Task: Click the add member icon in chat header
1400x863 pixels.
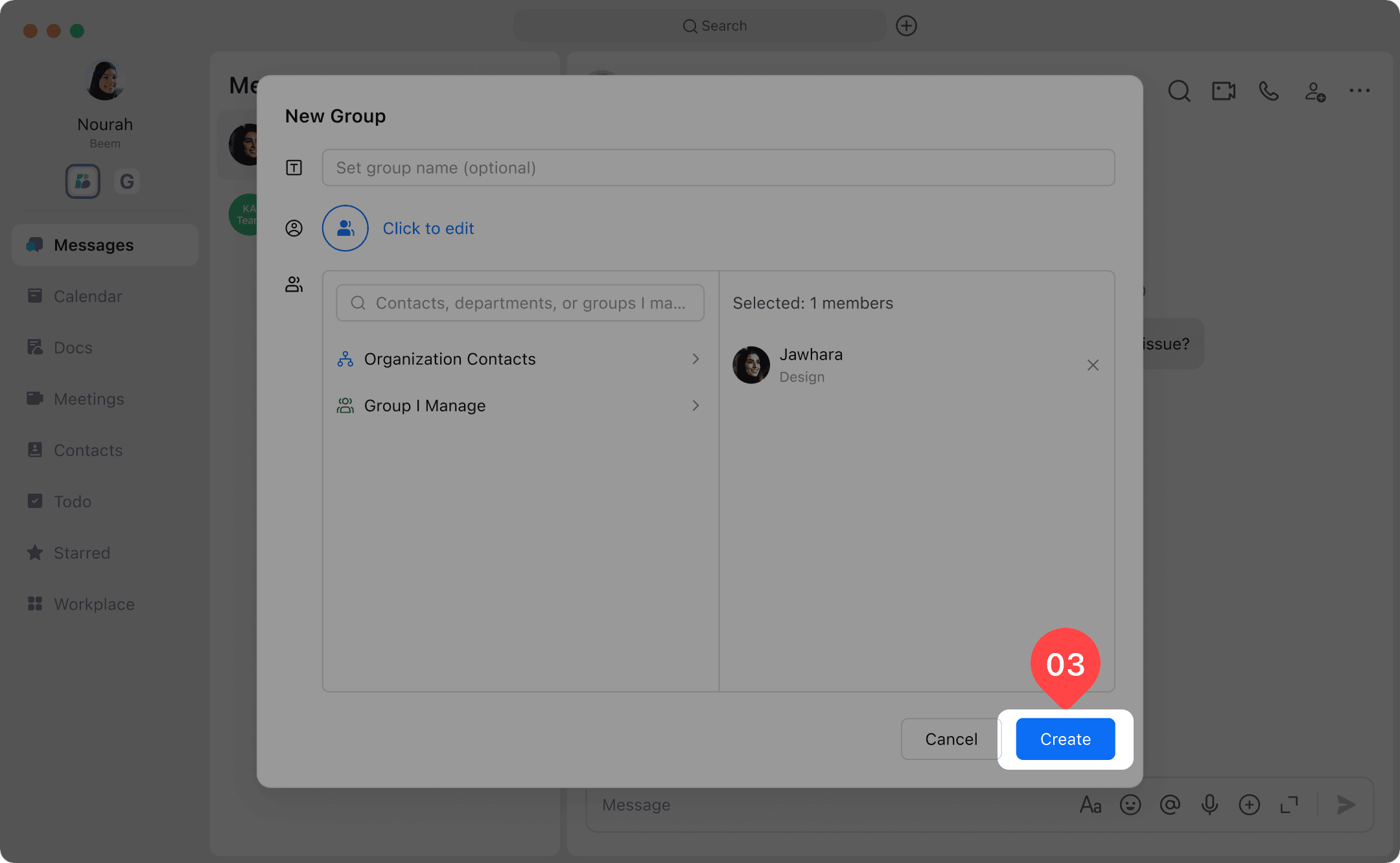Action: click(1314, 91)
